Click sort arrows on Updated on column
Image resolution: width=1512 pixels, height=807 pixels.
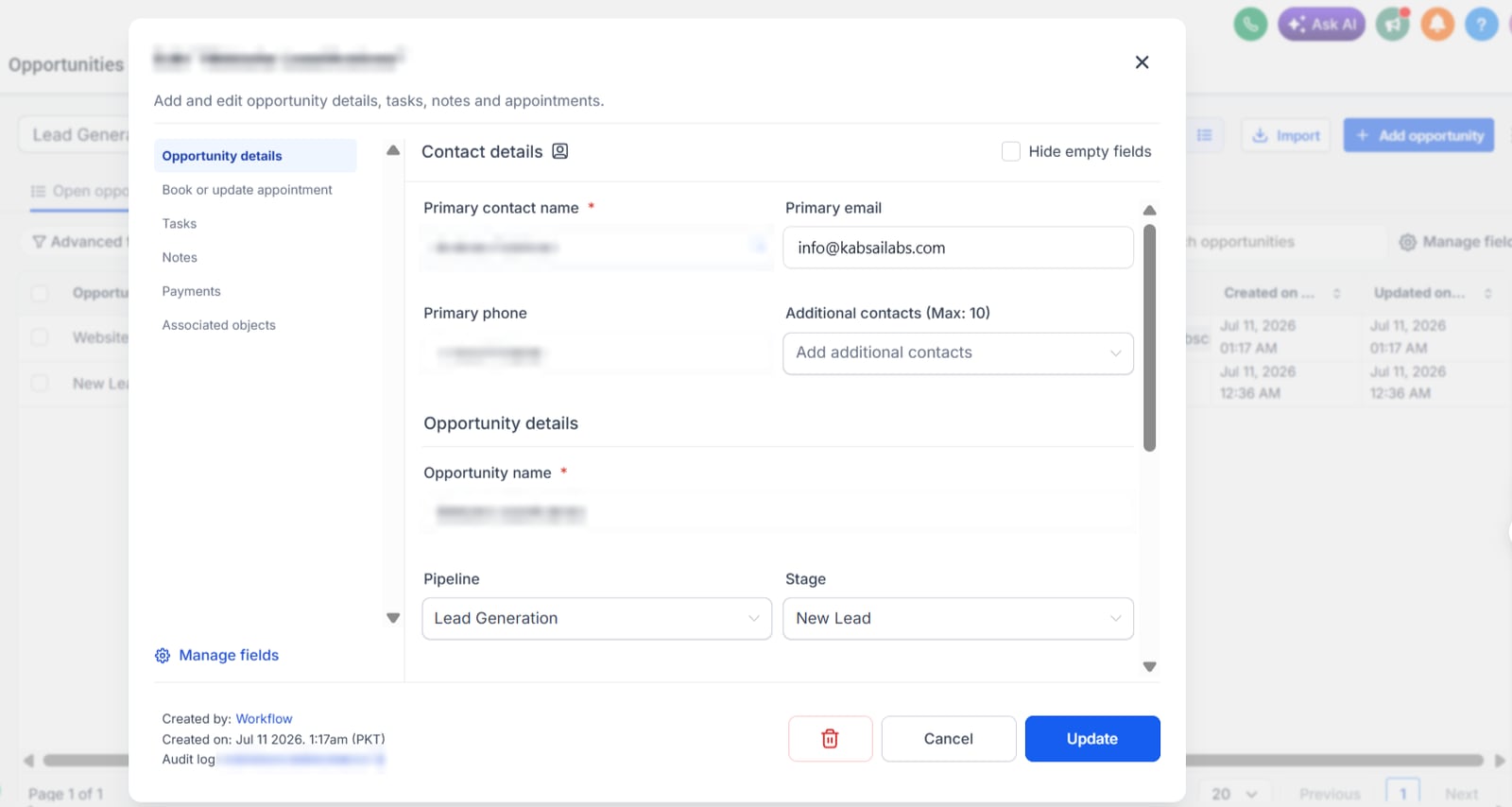1487,293
